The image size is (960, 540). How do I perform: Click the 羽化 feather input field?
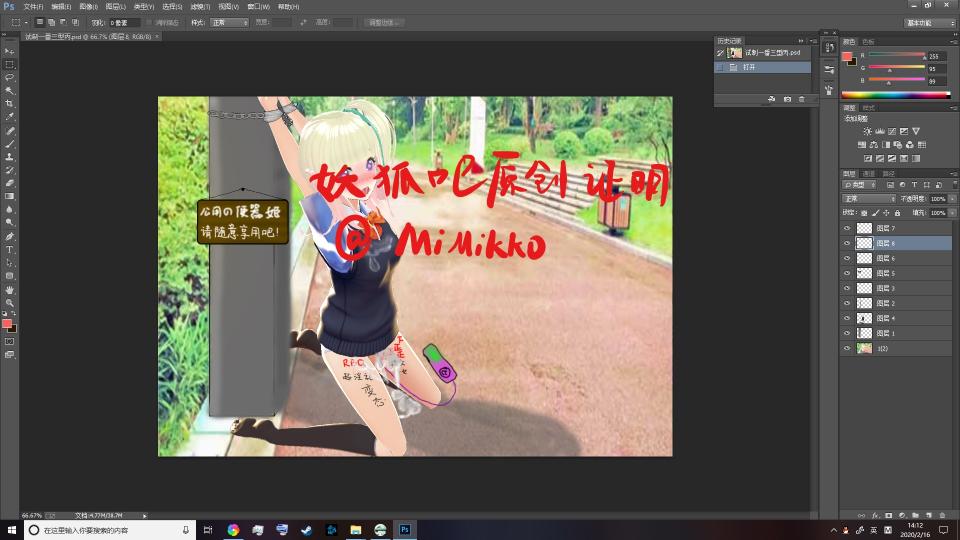pos(125,23)
